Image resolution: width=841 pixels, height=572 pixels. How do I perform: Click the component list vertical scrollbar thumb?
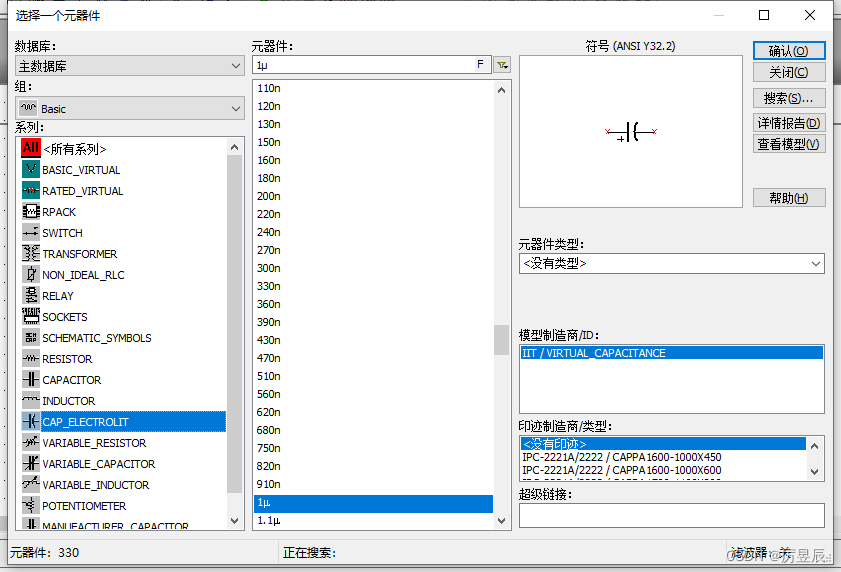click(501, 340)
